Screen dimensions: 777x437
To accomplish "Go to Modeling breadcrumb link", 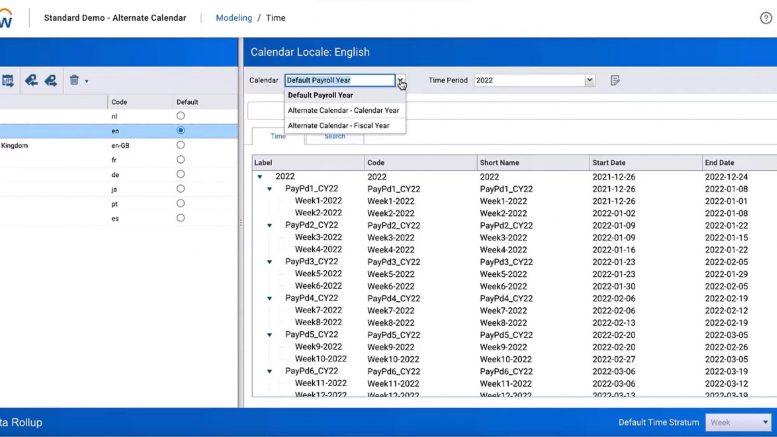I will tap(234, 18).
